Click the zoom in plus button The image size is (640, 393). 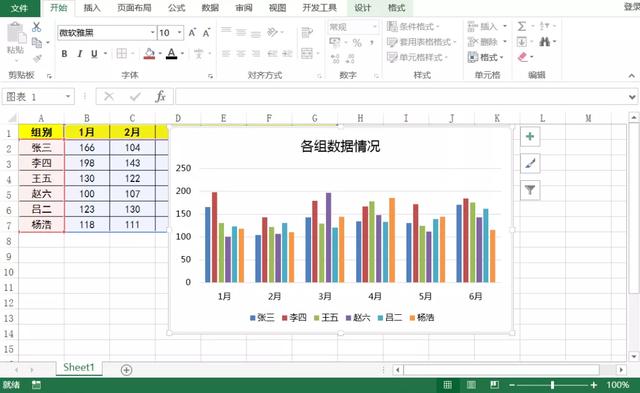[593, 384]
